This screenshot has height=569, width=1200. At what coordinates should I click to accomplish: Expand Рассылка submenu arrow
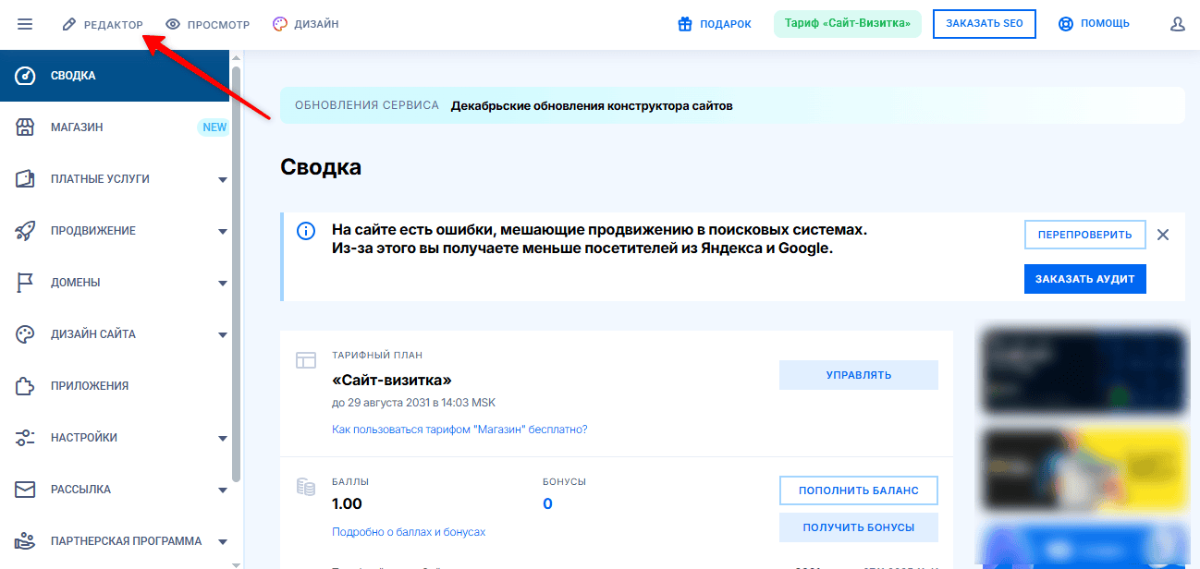[x=223, y=491]
